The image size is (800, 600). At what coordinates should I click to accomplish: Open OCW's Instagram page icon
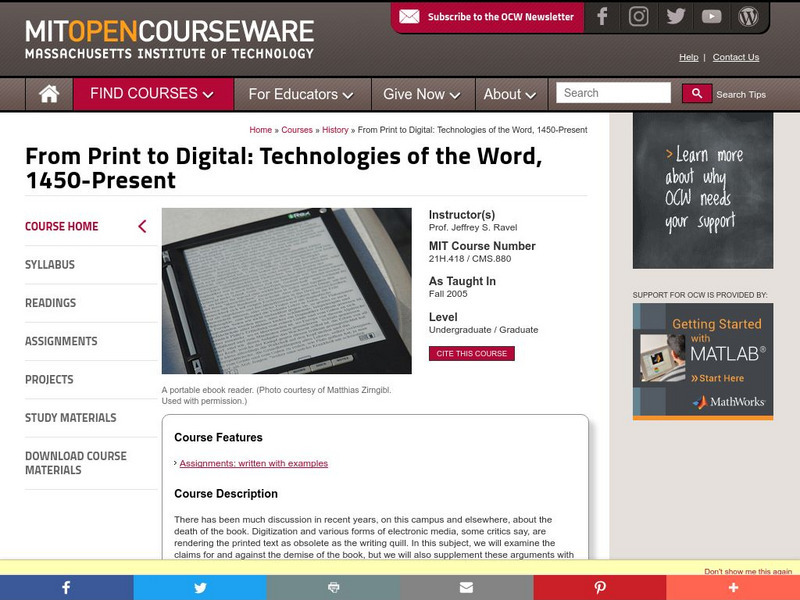[638, 16]
